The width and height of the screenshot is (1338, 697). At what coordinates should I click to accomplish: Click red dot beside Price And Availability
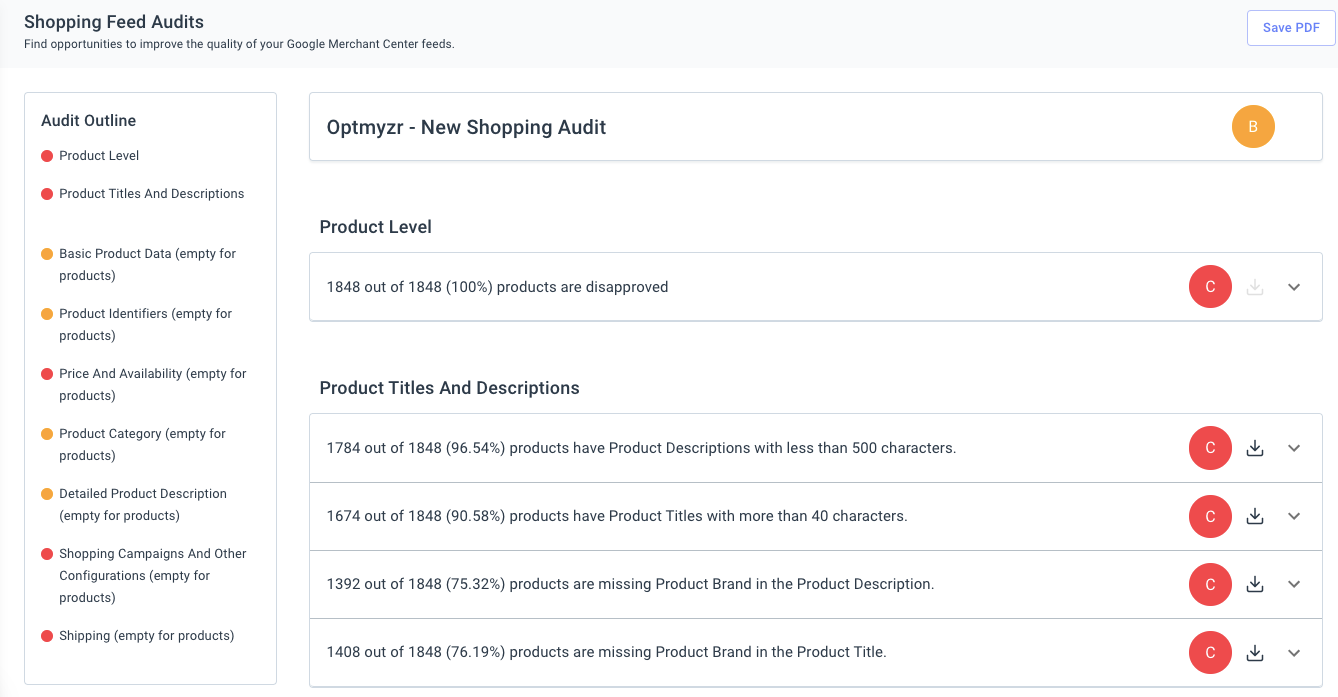coord(47,374)
